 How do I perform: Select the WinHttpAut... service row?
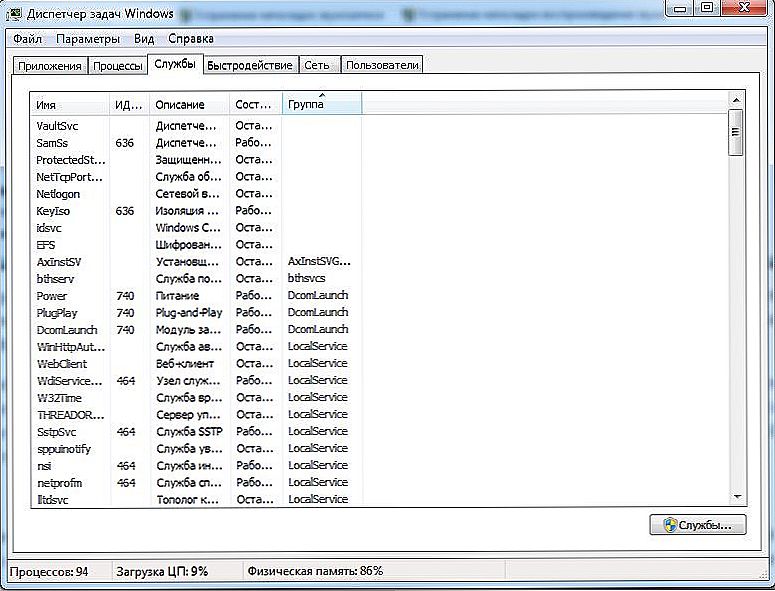coord(196,347)
